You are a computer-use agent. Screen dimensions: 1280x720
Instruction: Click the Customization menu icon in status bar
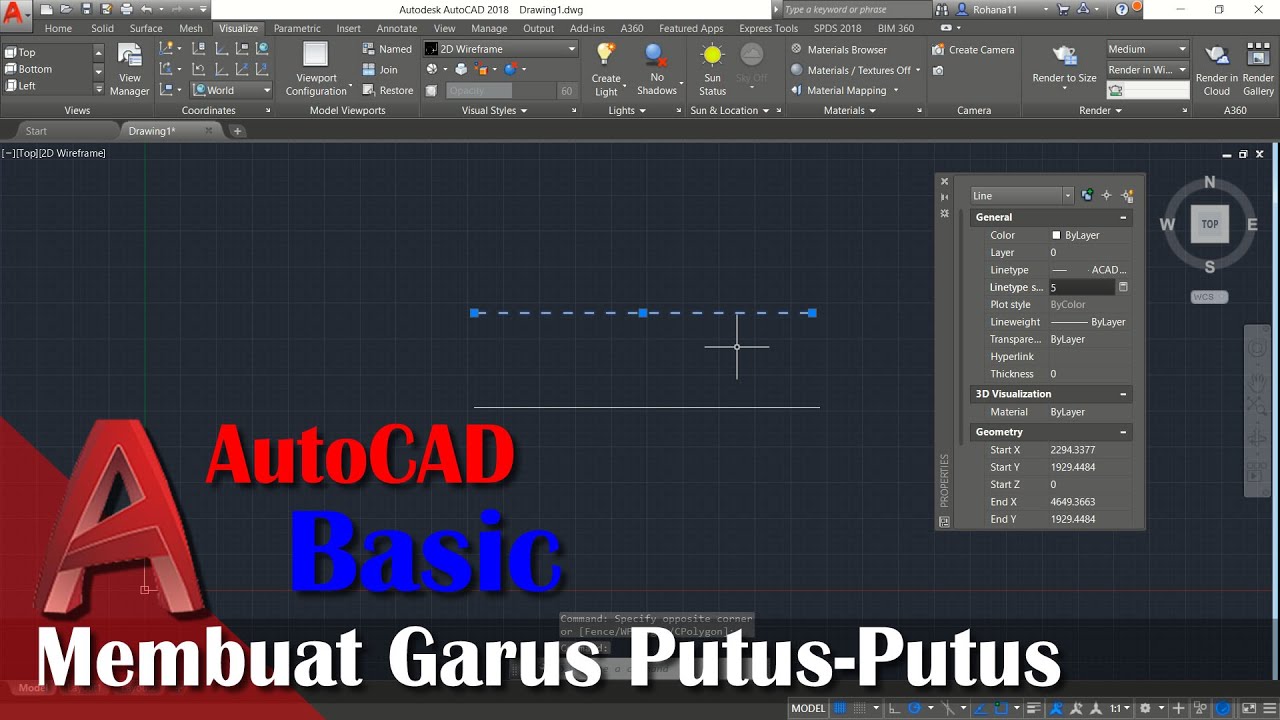coord(1269,708)
